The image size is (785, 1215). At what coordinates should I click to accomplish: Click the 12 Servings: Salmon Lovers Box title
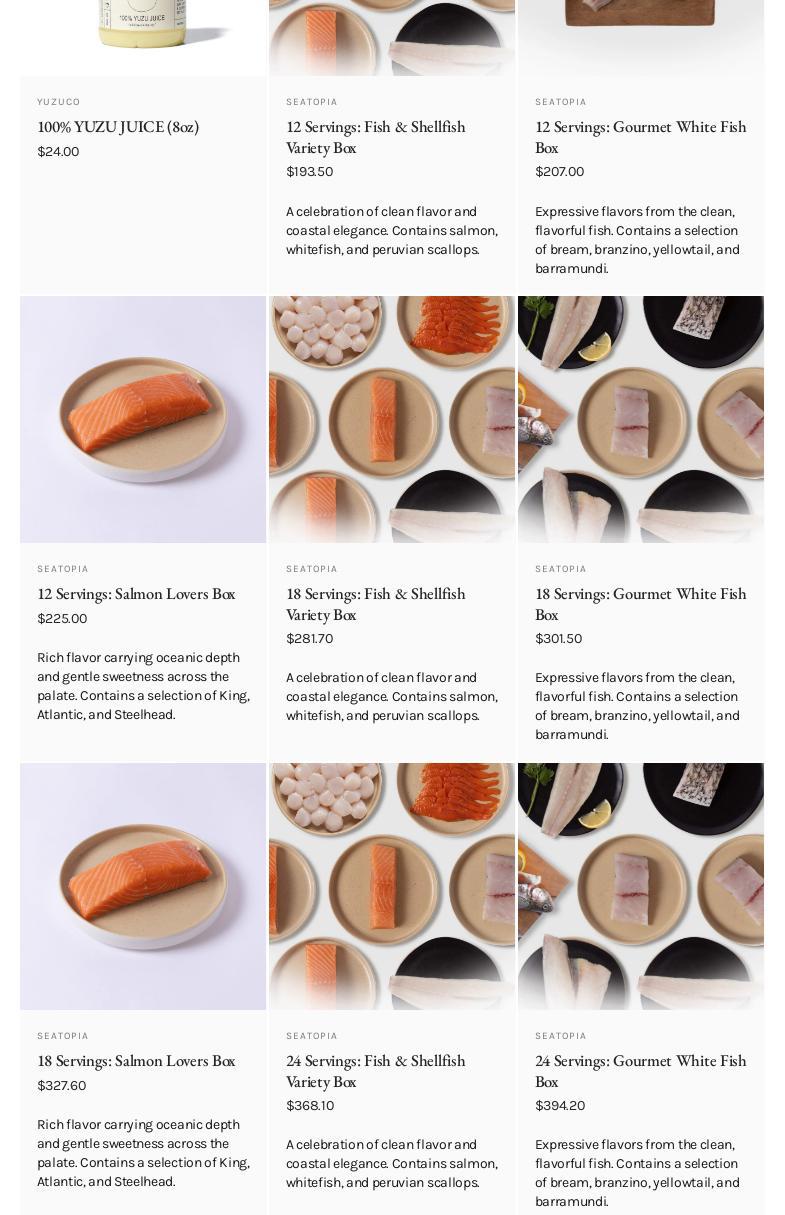(136, 594)
